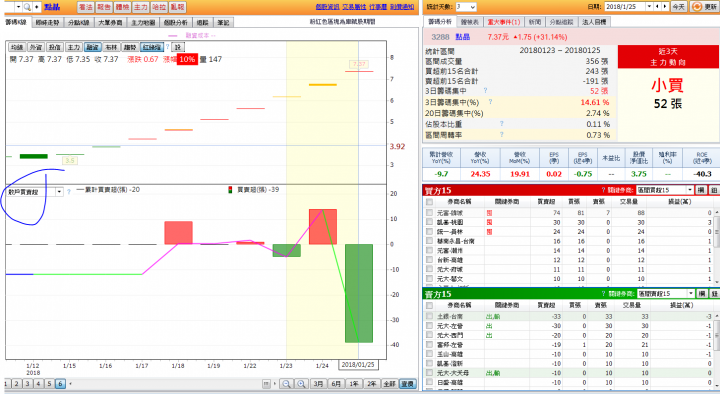Viewport: 720px width, 394px height.
Task: Go to next date with right arrow
Action: pos(664,6)
